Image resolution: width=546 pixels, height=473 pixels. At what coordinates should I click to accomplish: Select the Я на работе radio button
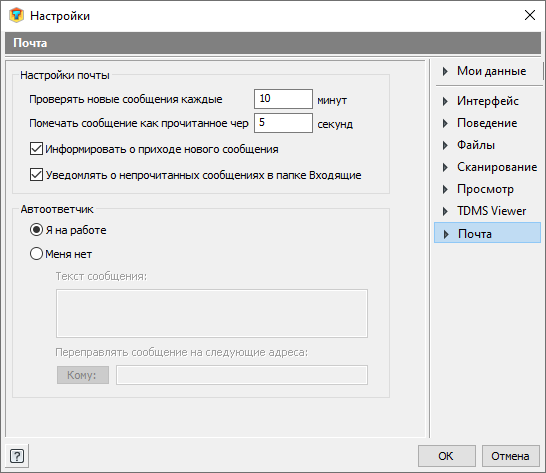36,230
